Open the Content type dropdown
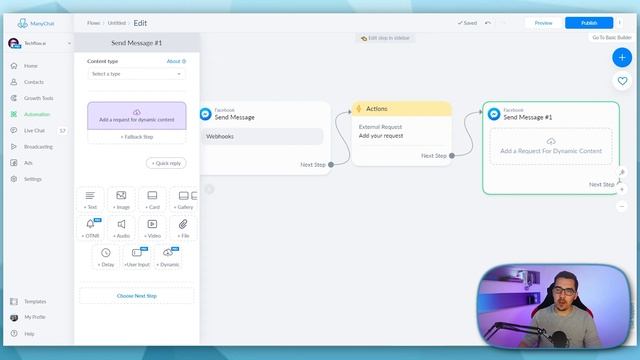This screenshot has width=640, height=360. coord(136,74)
